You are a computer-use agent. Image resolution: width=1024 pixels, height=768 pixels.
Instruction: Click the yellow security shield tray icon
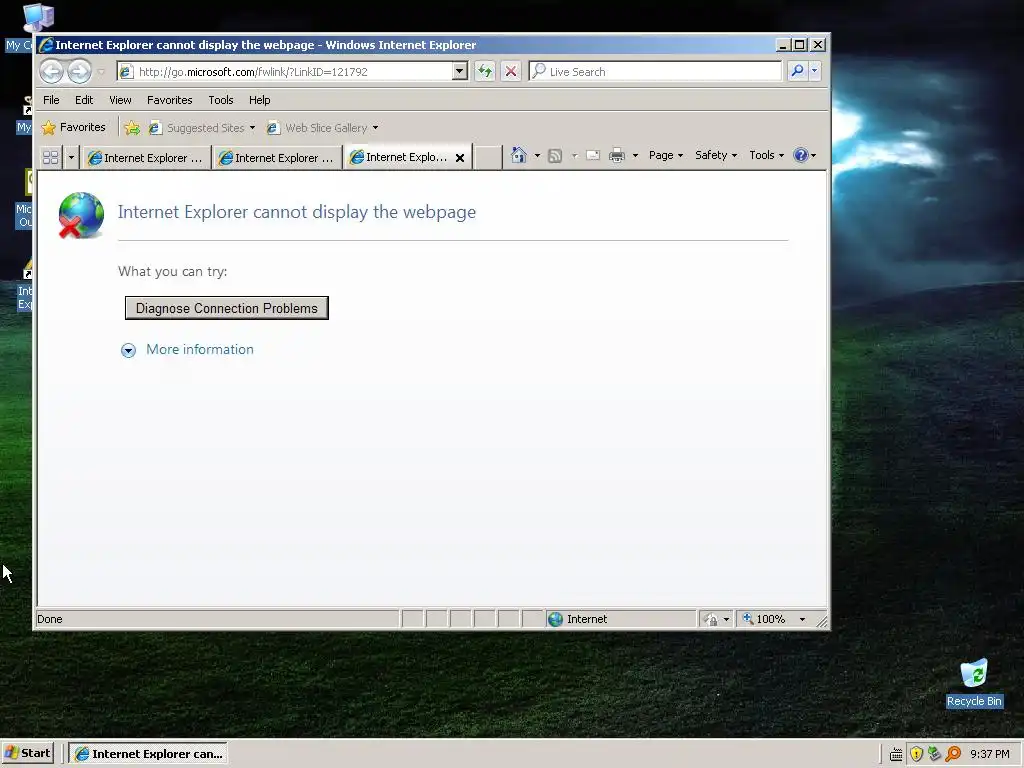point(916,754)
